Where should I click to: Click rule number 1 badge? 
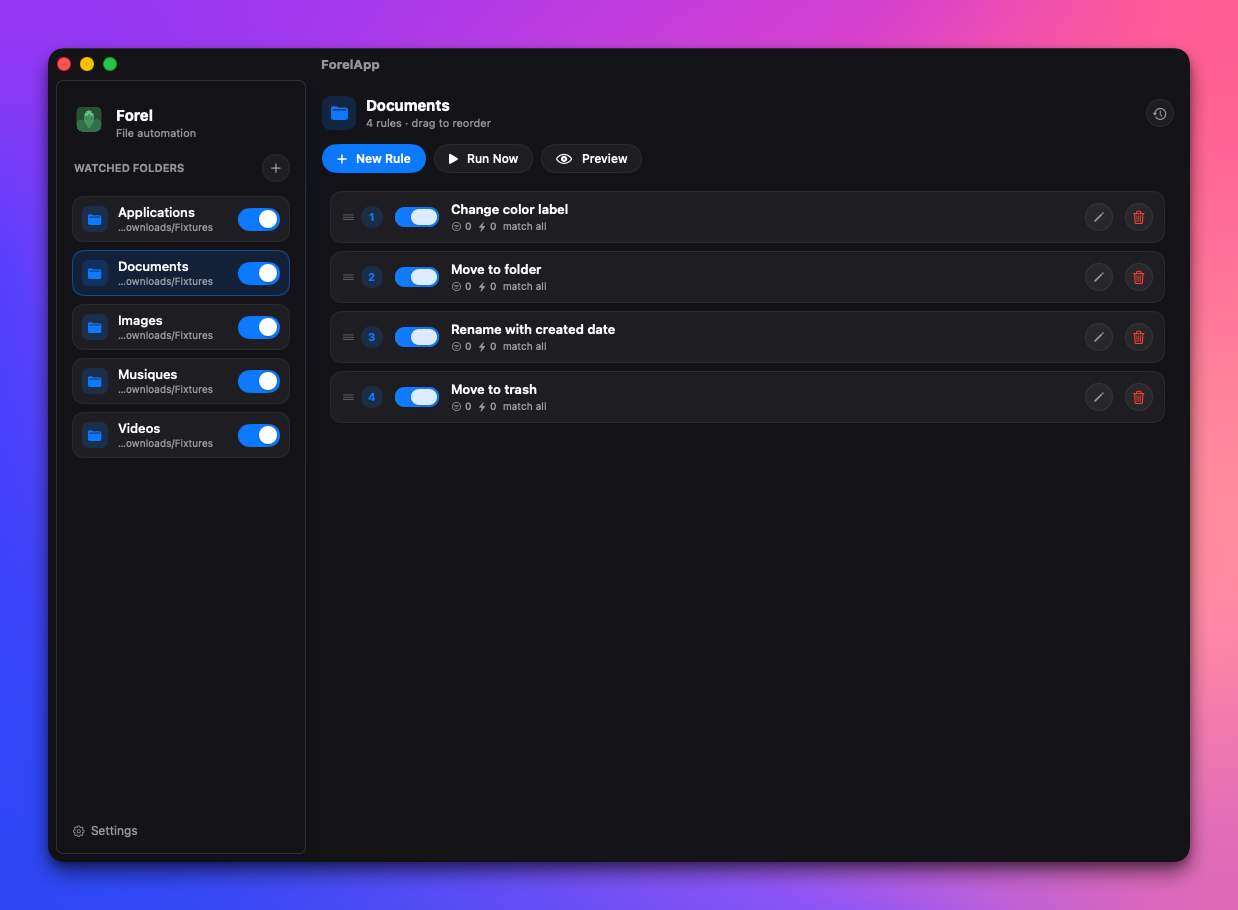pyautogui.click(x=372, y=217)
